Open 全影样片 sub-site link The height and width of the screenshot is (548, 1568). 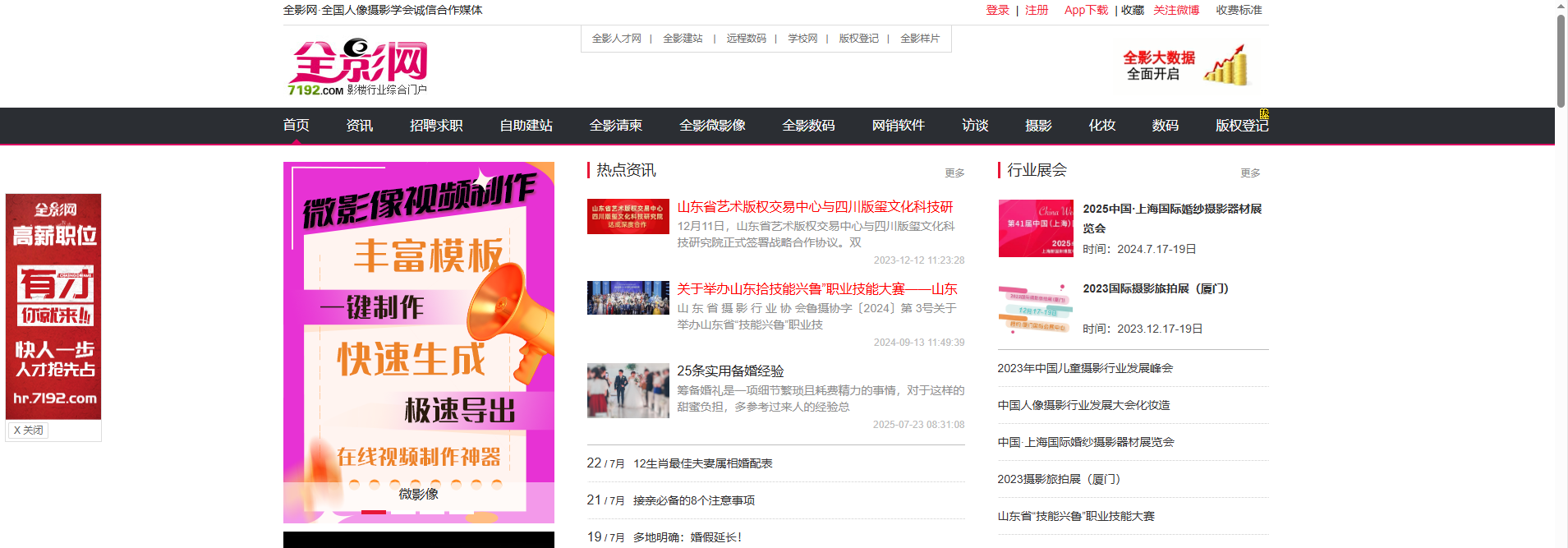tap(920, 39)
